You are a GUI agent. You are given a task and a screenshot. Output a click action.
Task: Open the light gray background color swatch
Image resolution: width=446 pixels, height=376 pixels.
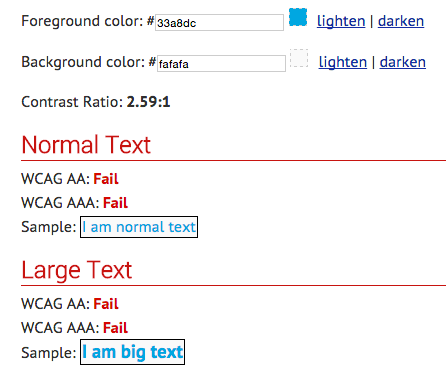pos(299,58)
